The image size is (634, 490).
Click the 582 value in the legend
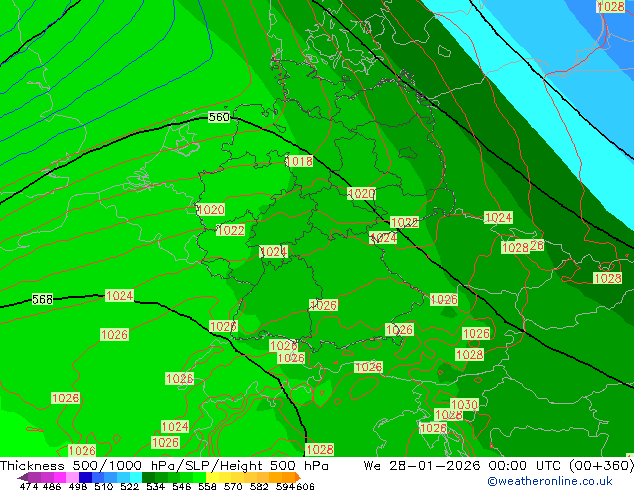pos(259,486)
